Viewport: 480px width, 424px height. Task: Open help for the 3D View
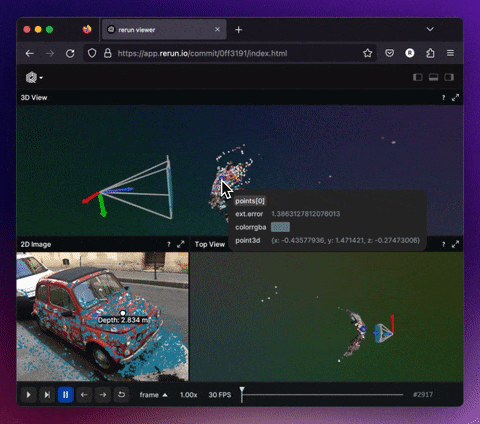[x=443, y=98]
